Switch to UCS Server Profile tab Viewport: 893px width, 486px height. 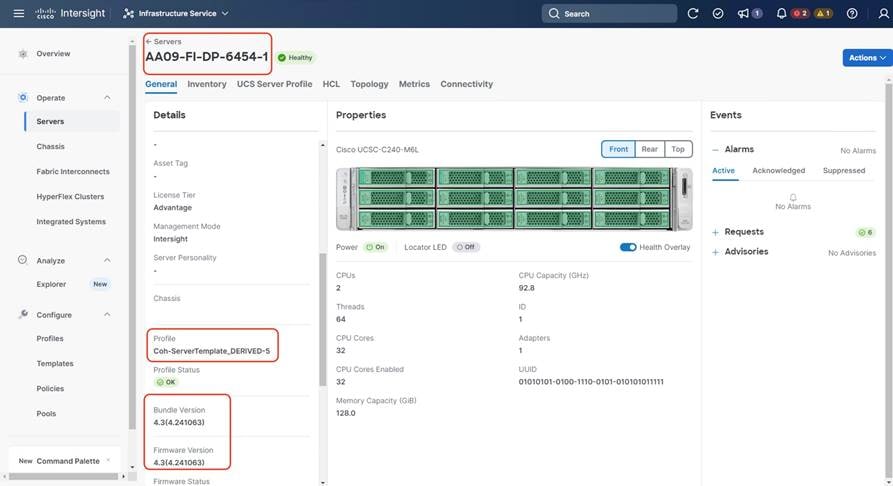pos(275,84)
